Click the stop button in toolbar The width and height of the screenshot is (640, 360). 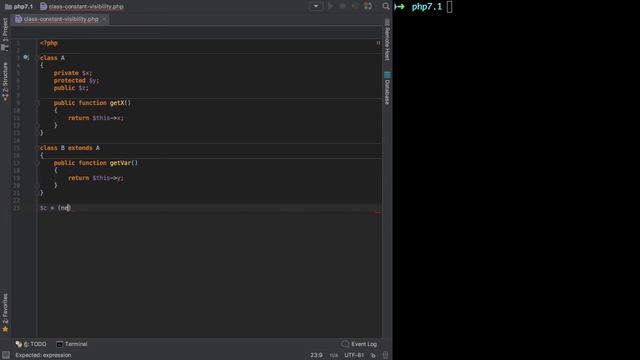[x=355, y=7]
